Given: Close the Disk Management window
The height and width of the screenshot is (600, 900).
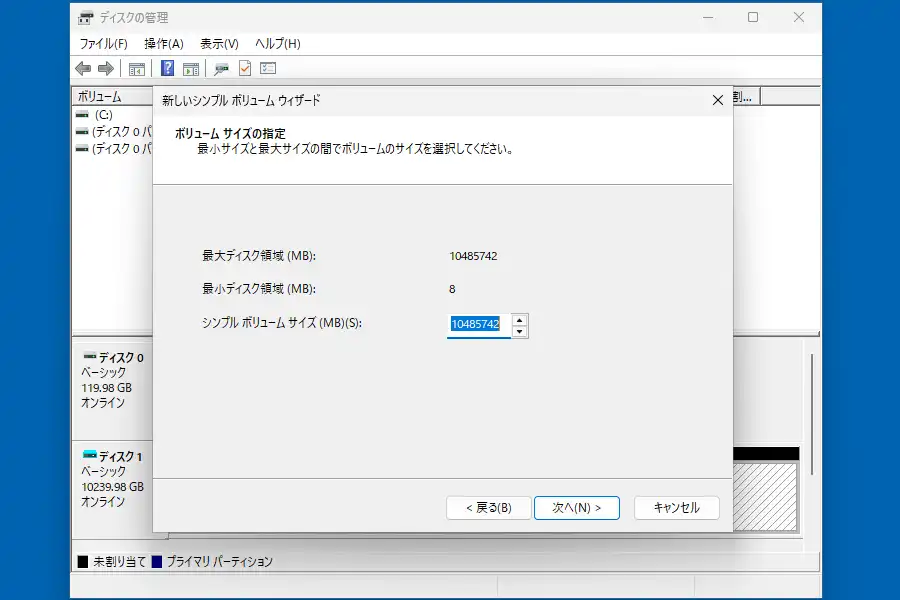Looking at the screenshot, I should coord(799,18).
